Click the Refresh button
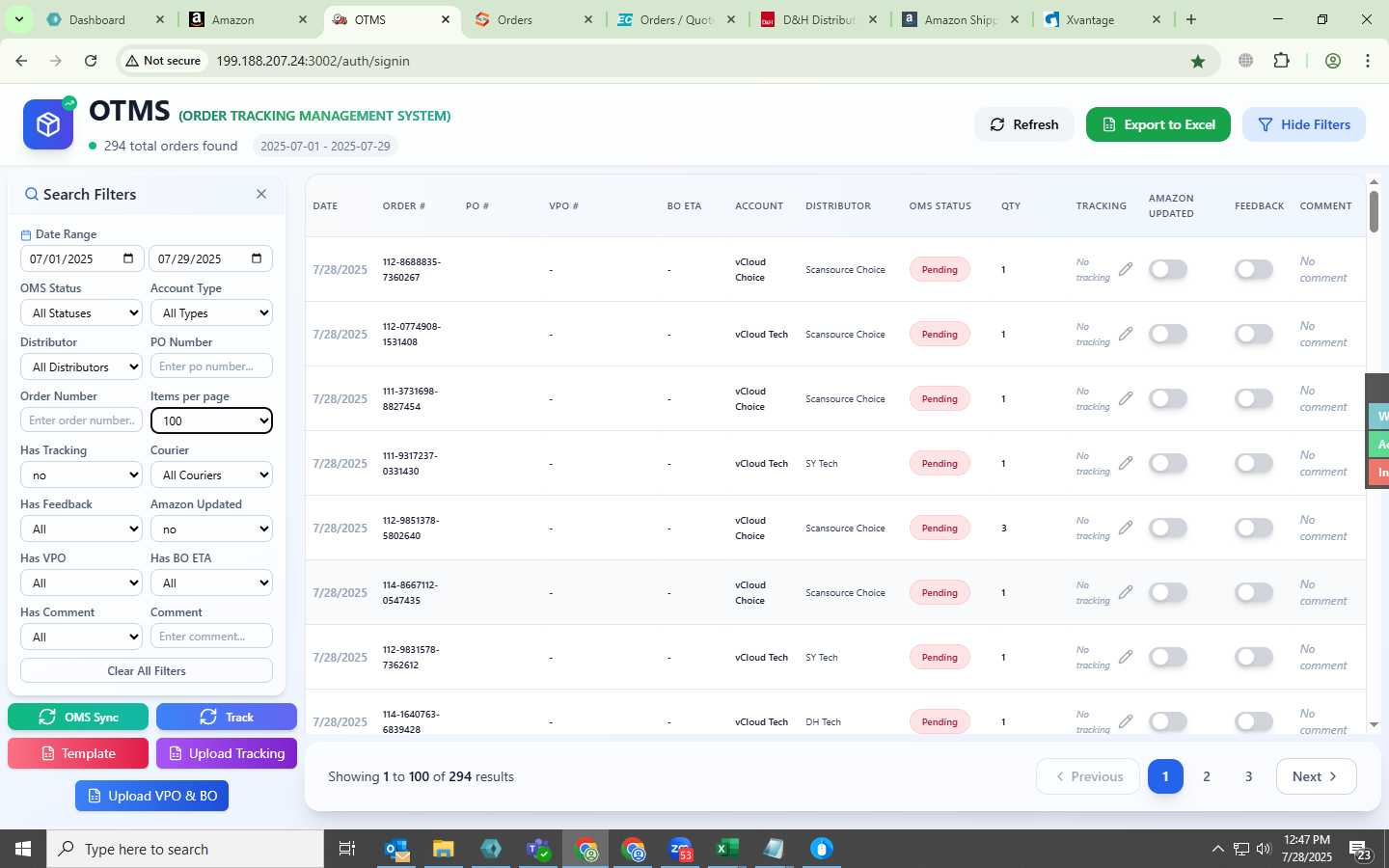The image size is (1389, 868). coord(1024,124)
